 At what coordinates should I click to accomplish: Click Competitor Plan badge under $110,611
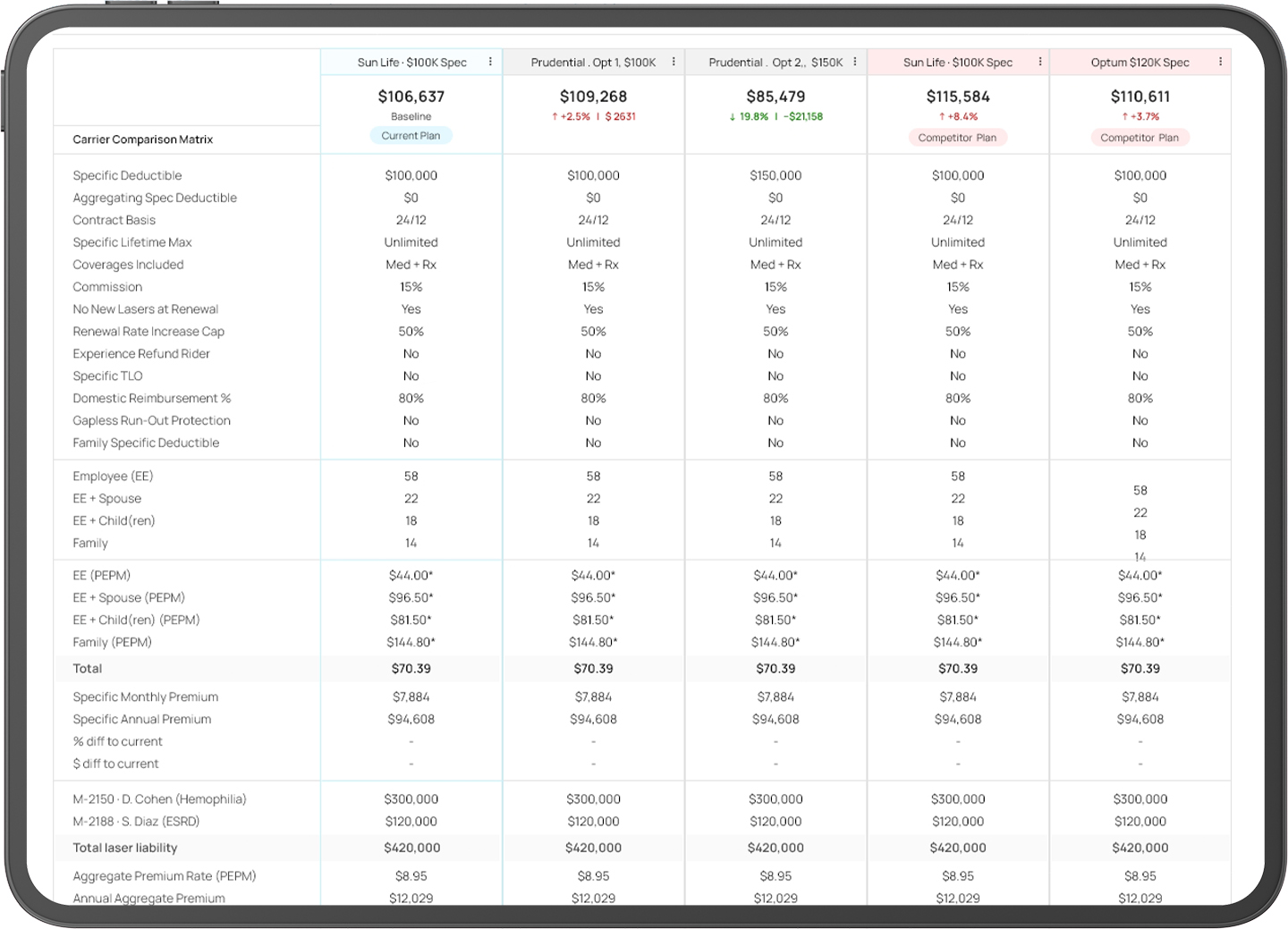tap(1140, 138)
